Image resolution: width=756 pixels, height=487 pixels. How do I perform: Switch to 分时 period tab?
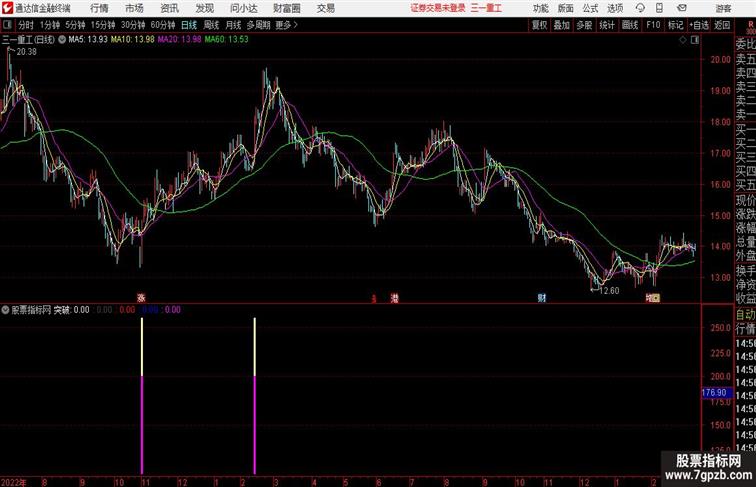[26, 25]
